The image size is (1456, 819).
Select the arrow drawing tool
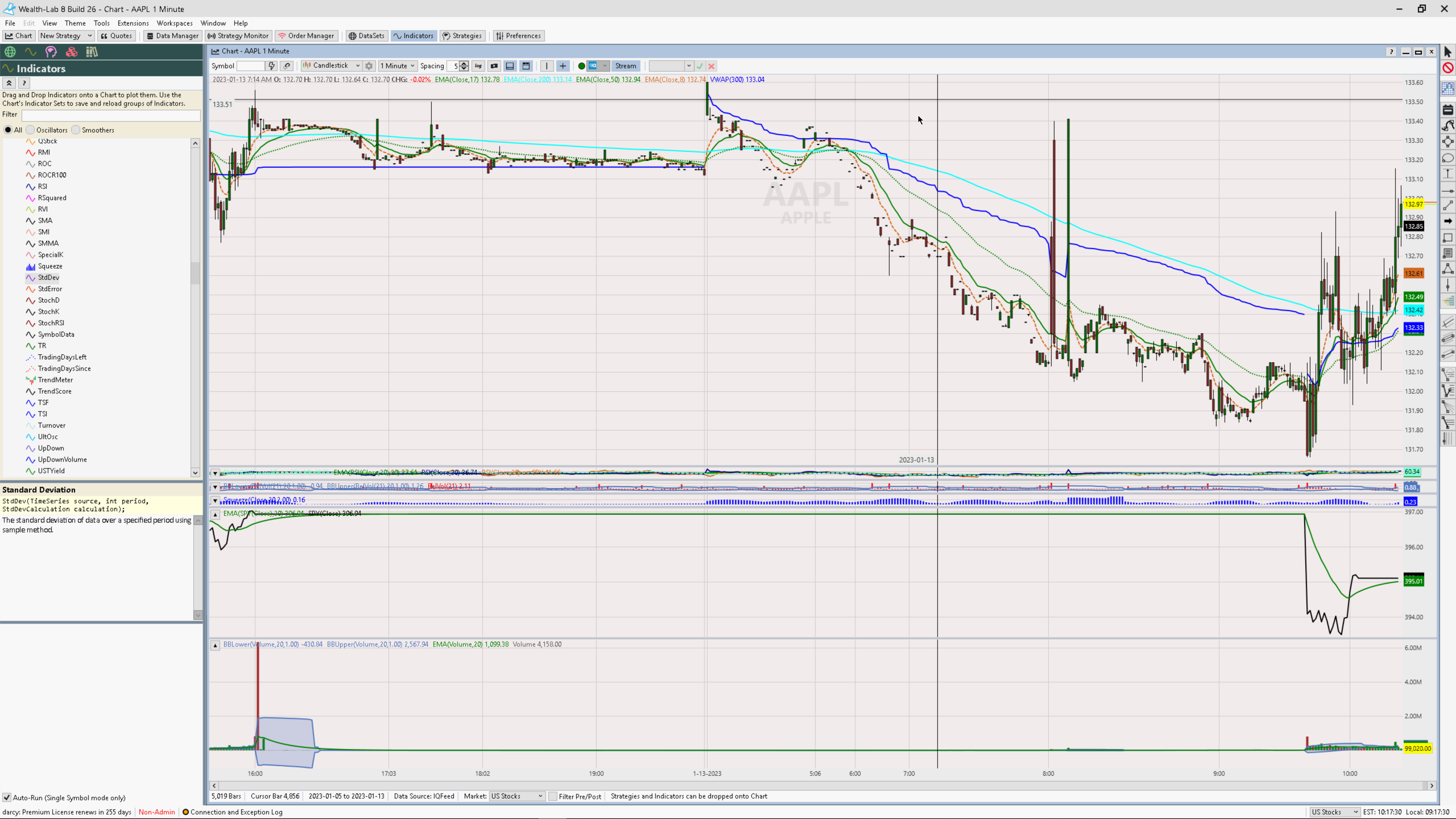point(1448,221)
